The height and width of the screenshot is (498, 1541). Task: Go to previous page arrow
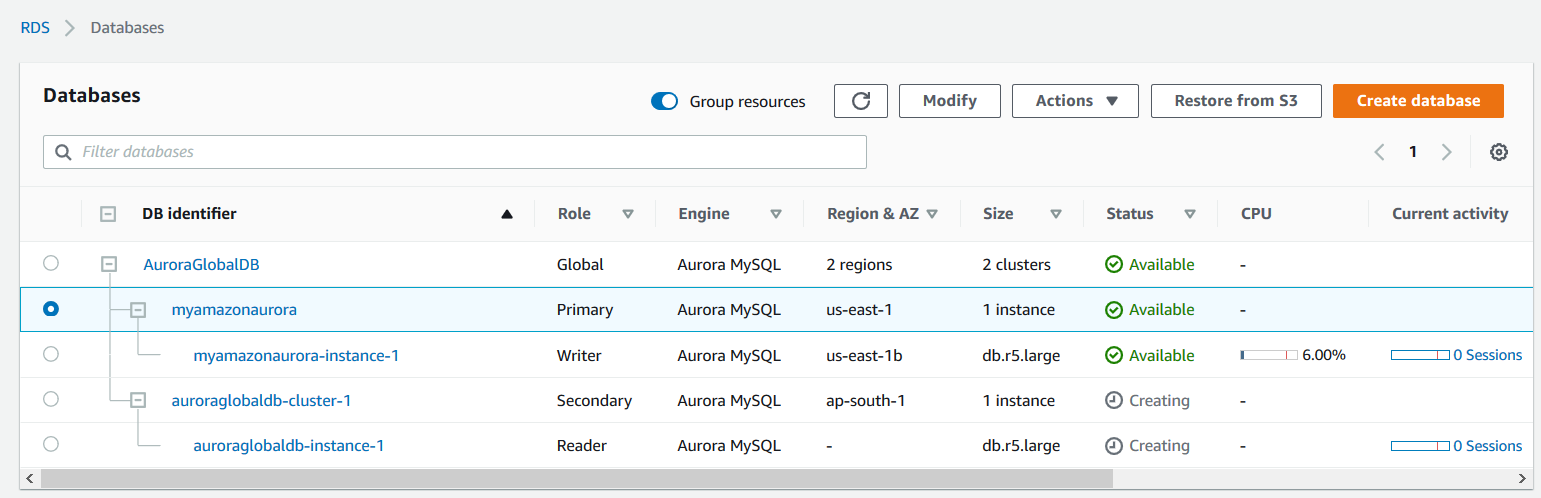pos(1379,152)
